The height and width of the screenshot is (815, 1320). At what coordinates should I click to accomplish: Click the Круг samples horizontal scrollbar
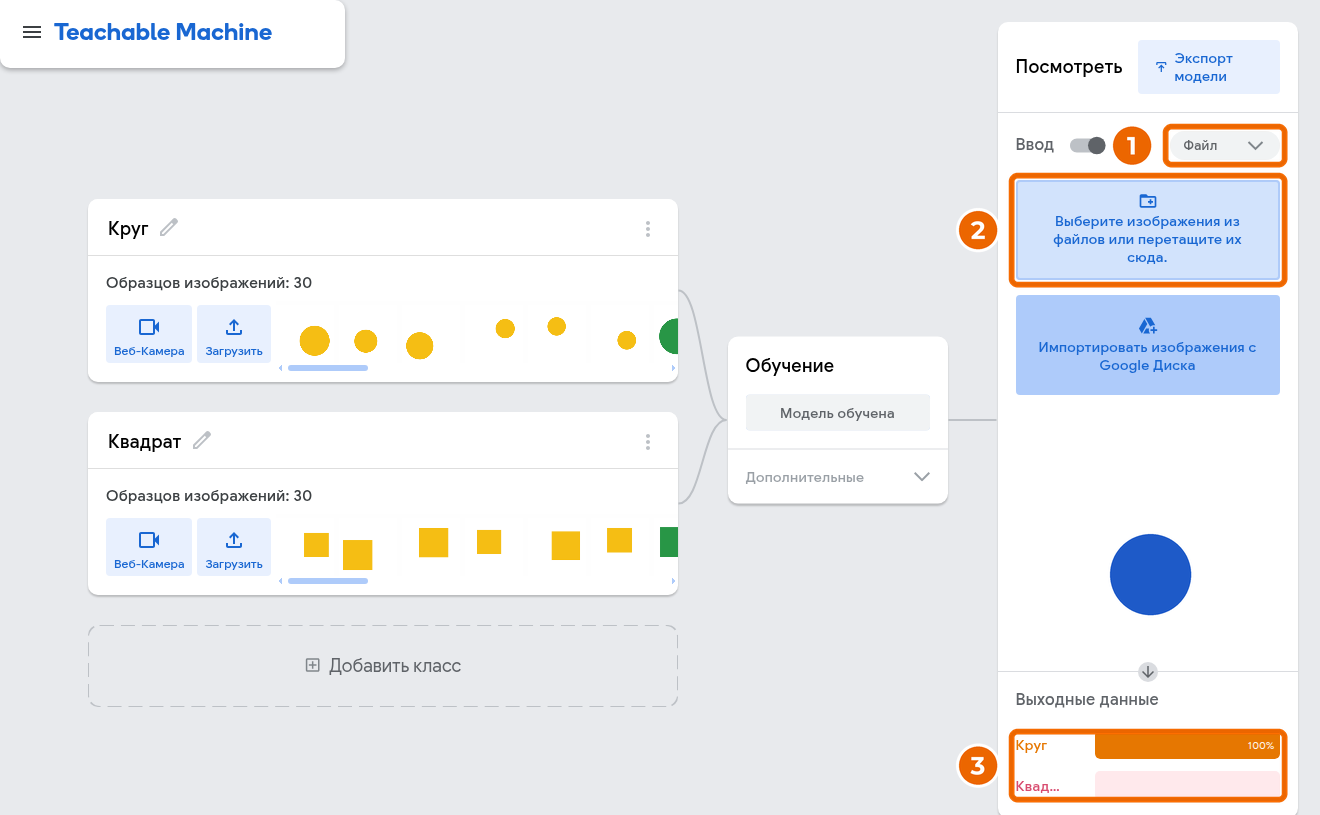point(328,368)
